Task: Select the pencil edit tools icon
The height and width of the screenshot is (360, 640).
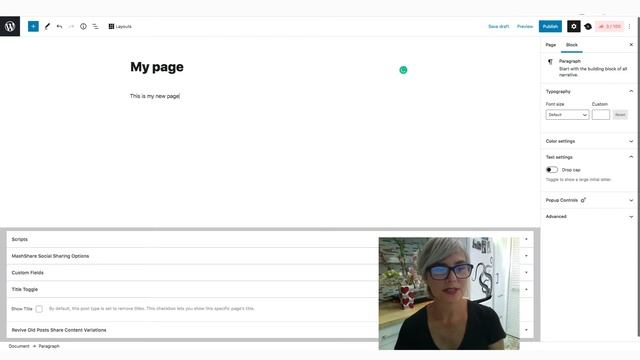Action: (47, 27)
